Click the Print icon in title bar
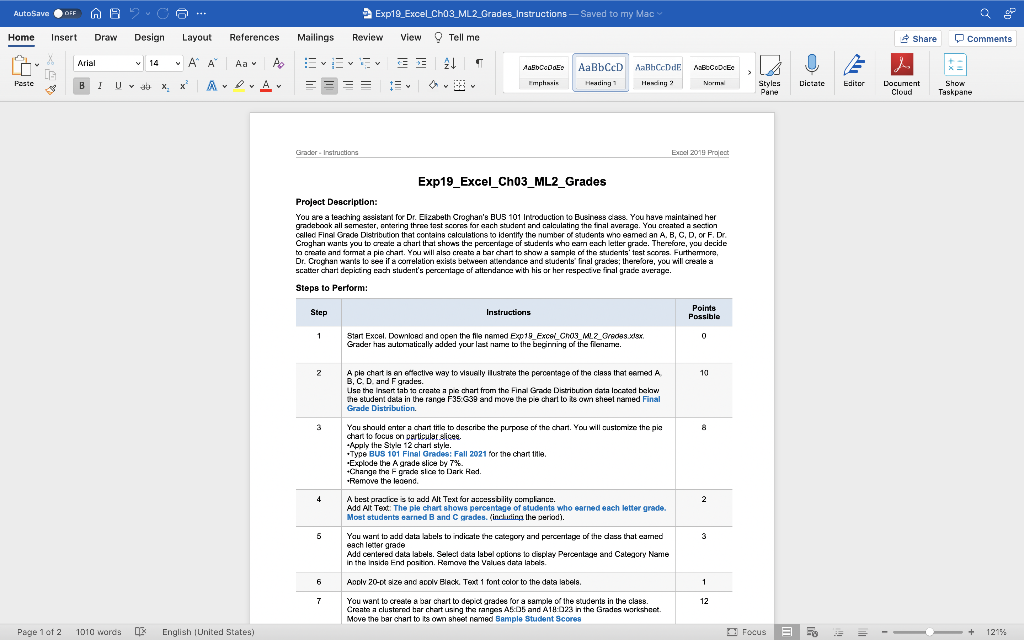This screenshot has height=640, width=1024. pyautogui.click(x=182, y=13)
